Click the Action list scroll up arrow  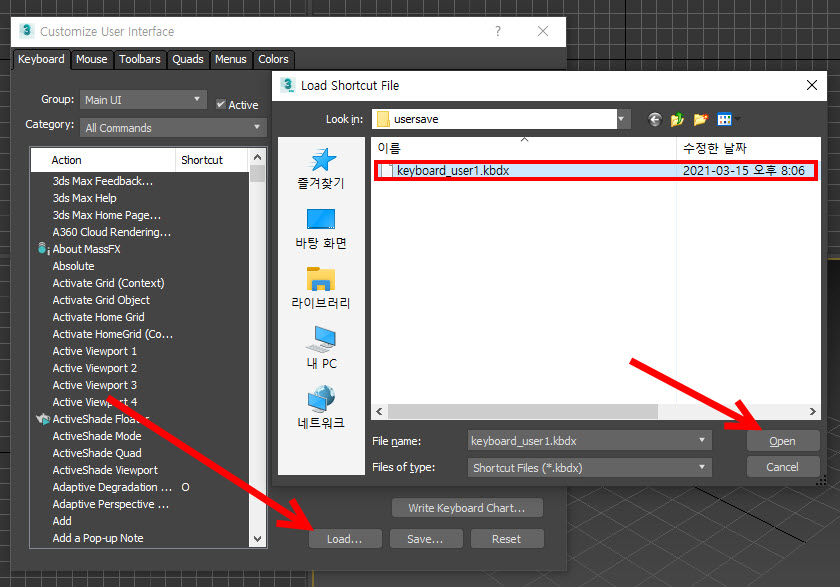click(x=258, y=157)
